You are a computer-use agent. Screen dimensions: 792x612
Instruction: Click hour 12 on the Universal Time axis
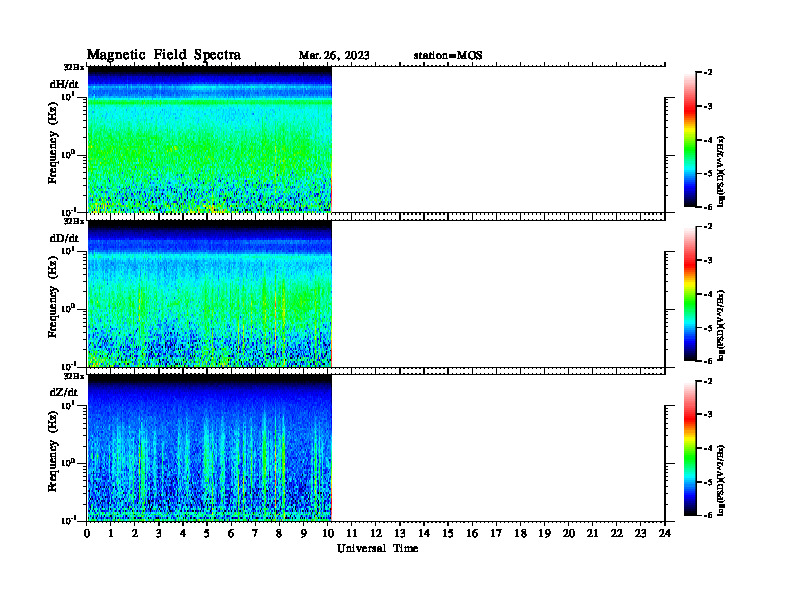pos(376,534)
